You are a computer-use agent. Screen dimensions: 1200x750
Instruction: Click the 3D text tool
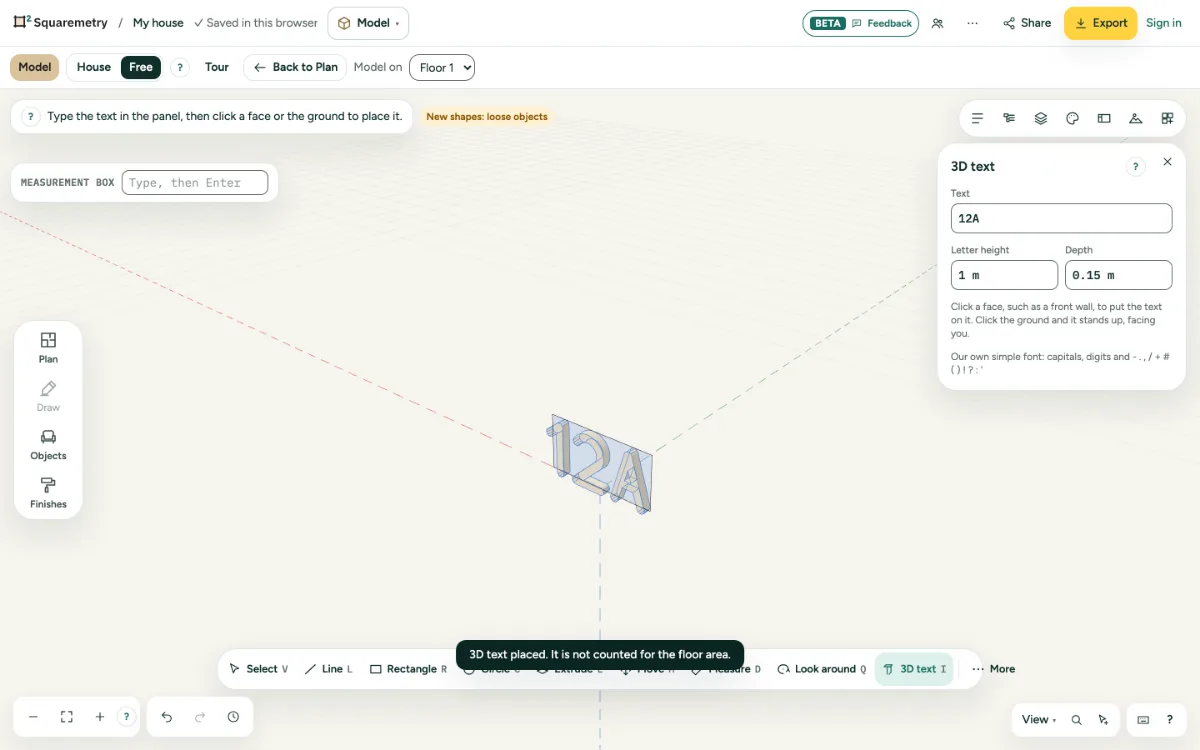pos(914,669)
